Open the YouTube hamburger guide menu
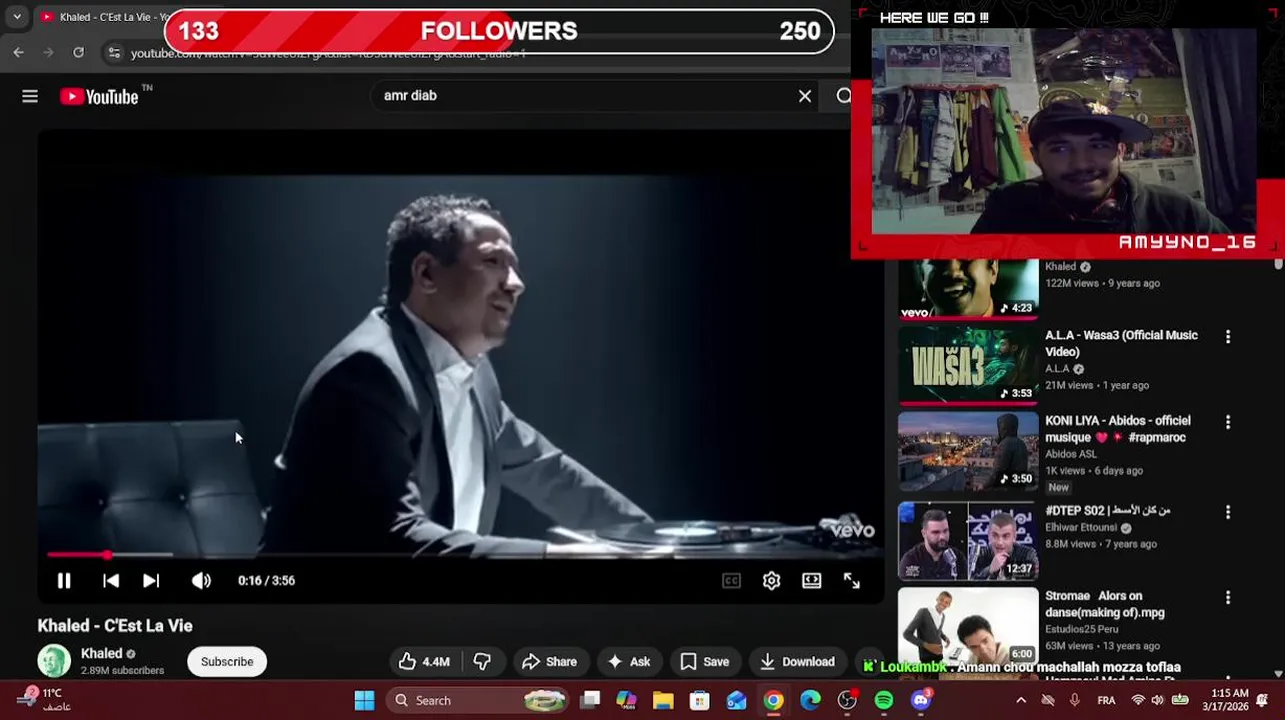The image size is (1285, 720). coord(30,96)
